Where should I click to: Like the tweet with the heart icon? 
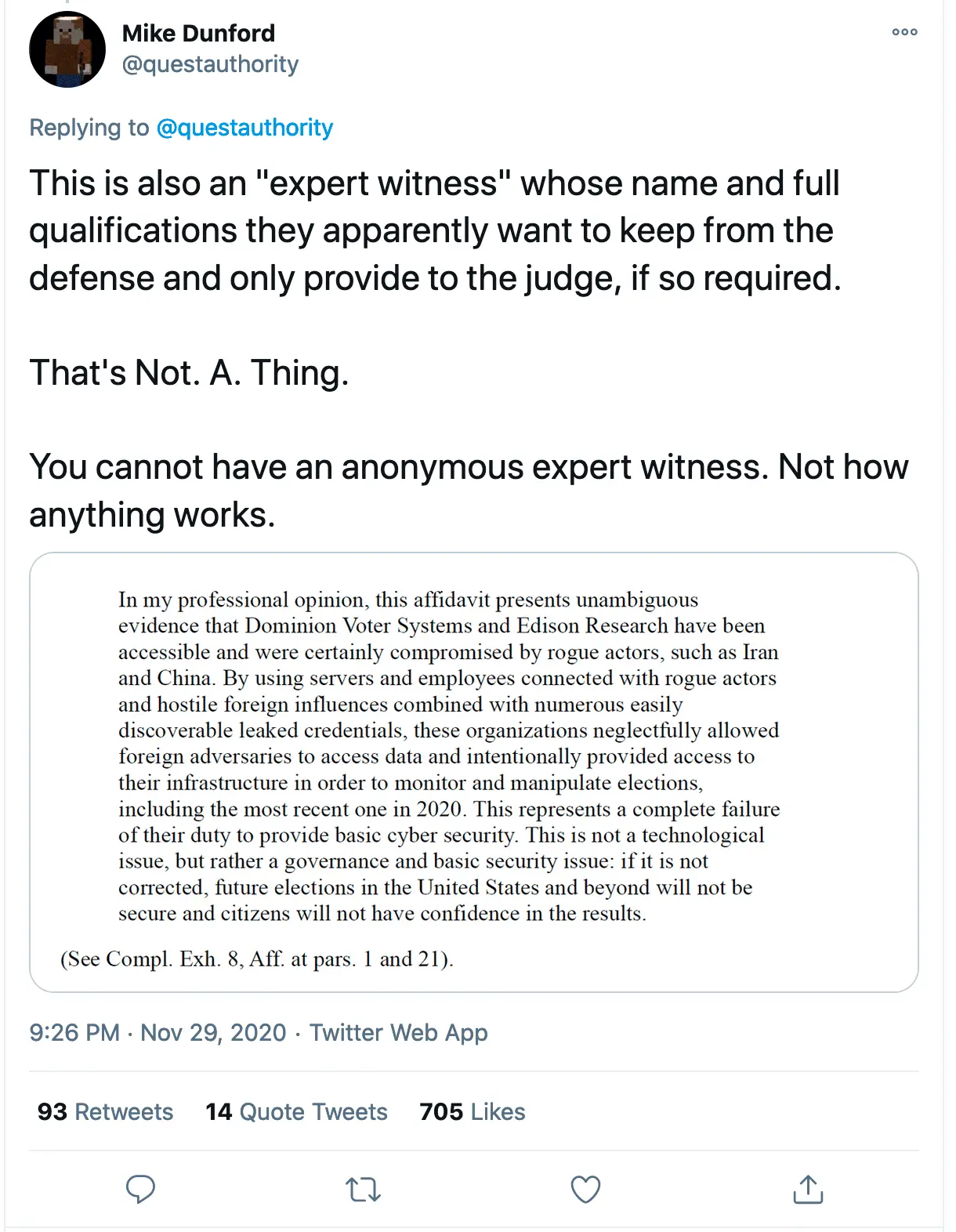(x=585, y=1189)
